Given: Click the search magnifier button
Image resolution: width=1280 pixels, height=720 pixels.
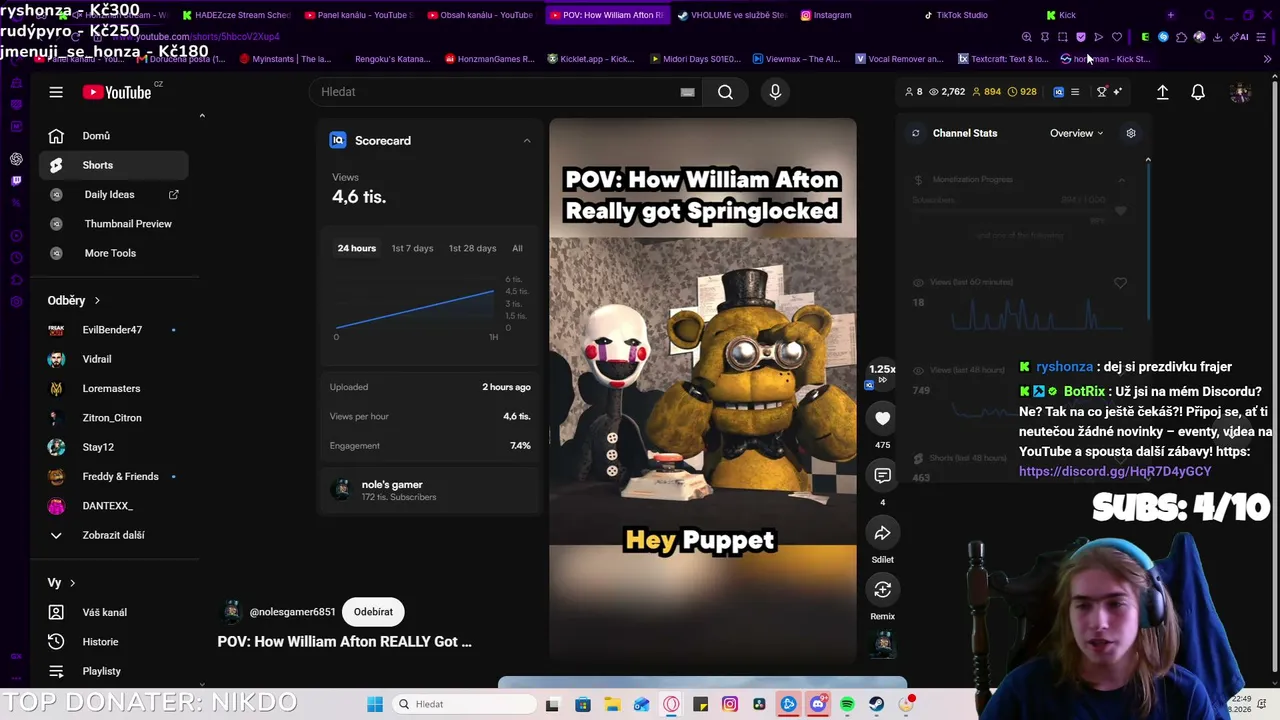Looking at the screenshot, I should tap(725, 92).
